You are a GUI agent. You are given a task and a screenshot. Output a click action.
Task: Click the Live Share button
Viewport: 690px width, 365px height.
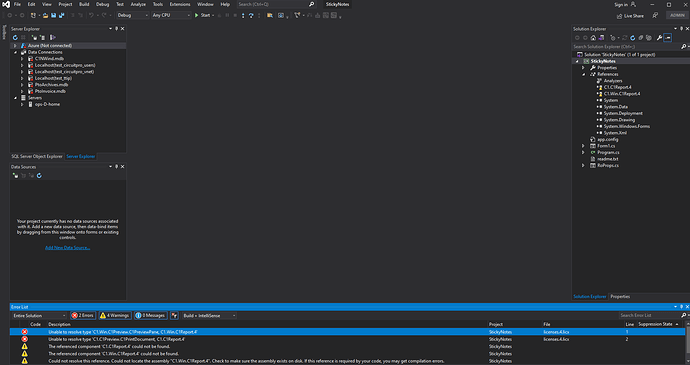coord(630,16)
